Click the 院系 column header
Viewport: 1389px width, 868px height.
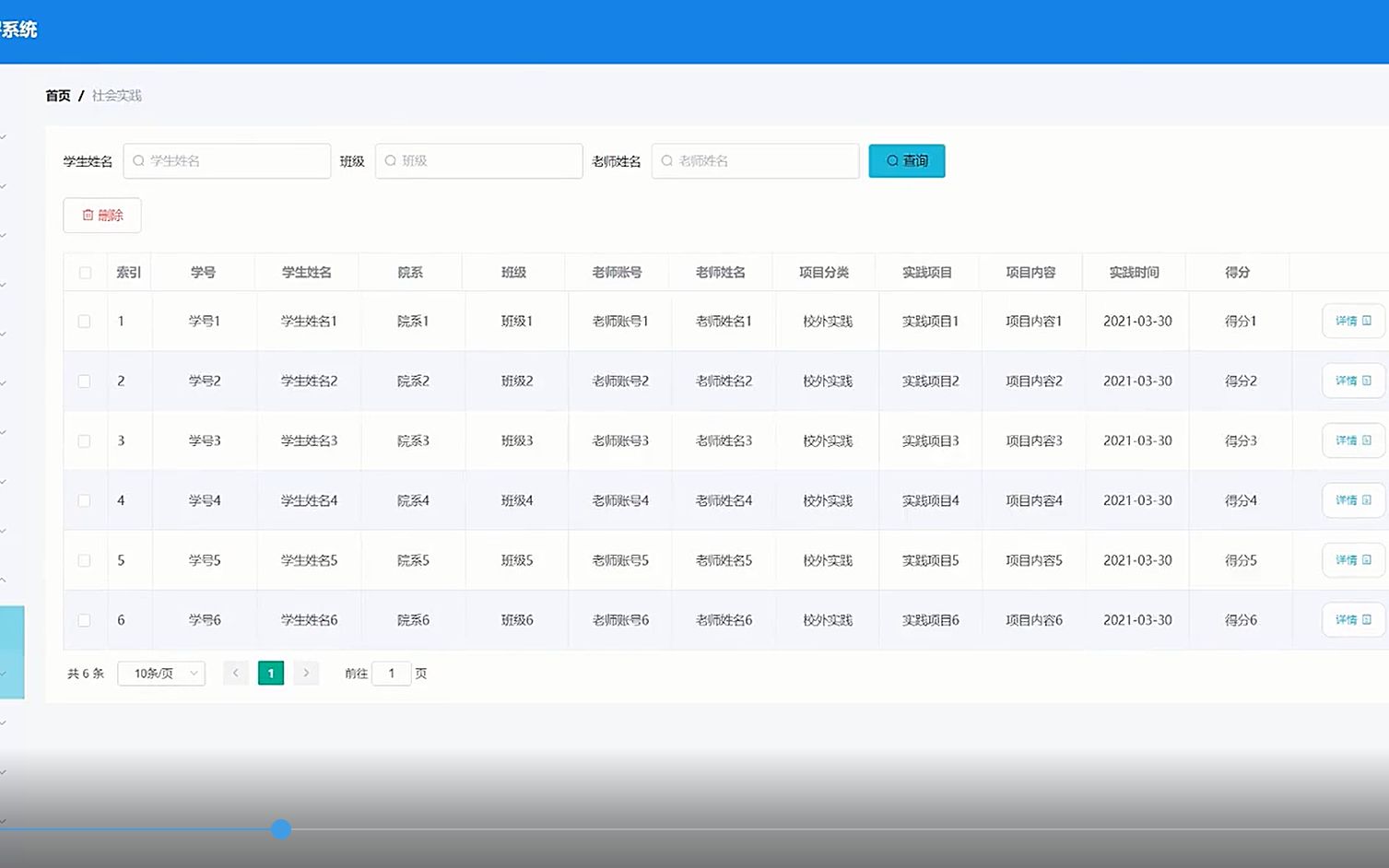pos(410,273)
